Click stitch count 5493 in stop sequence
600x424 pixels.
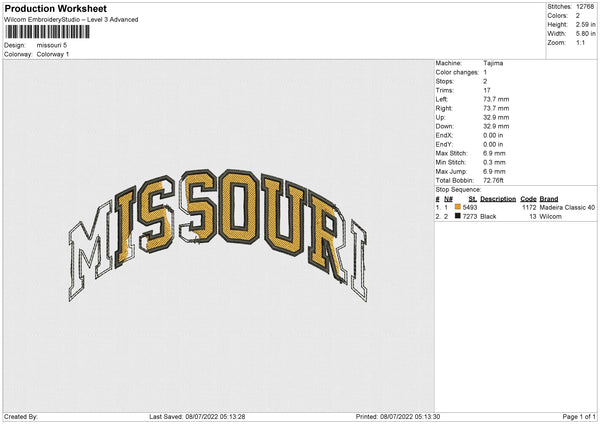(x=470, y=207)
